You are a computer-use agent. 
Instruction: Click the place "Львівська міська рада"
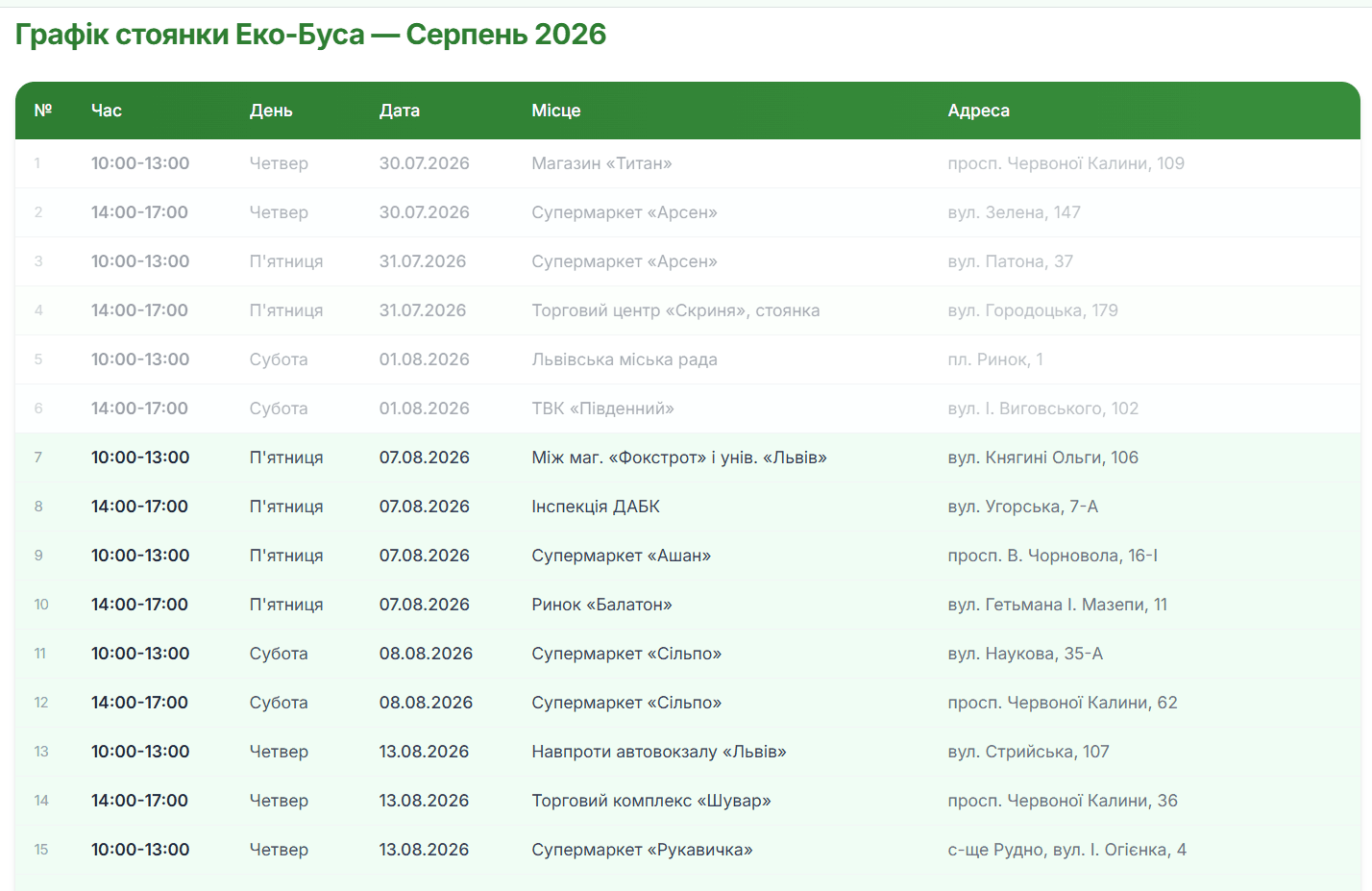pyautogui.click(x=625, y=359)
